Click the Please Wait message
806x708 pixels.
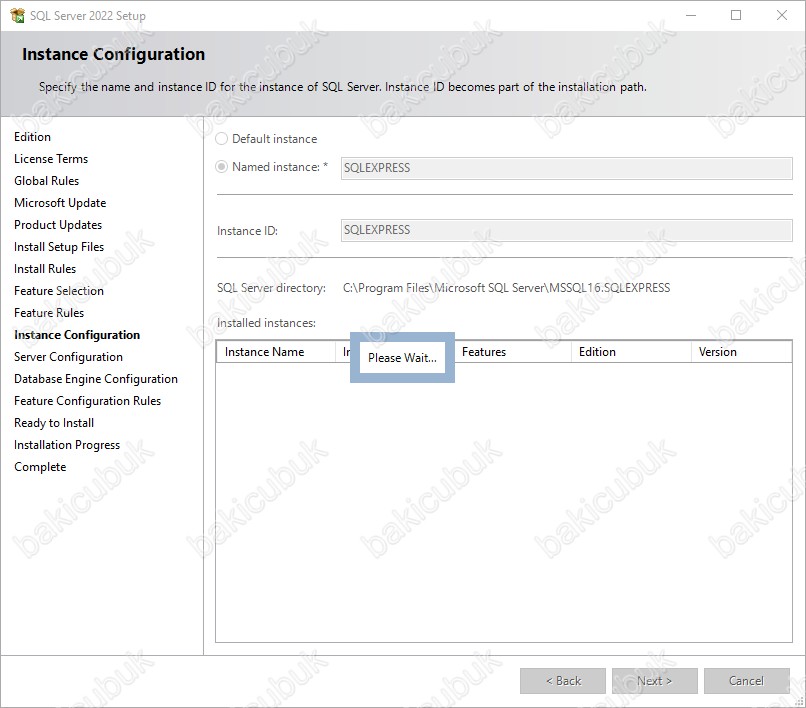coord(402,358)
